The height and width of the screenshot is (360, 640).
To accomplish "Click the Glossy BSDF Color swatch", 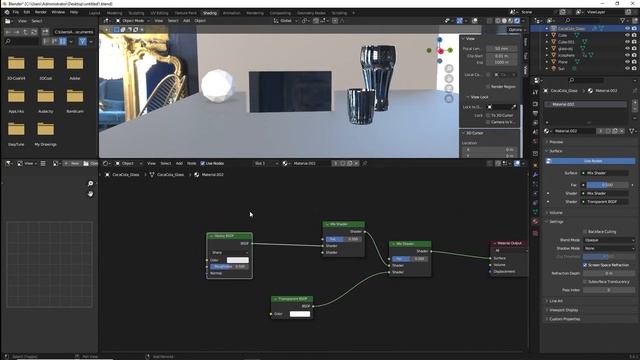I will tap(238, 260).
